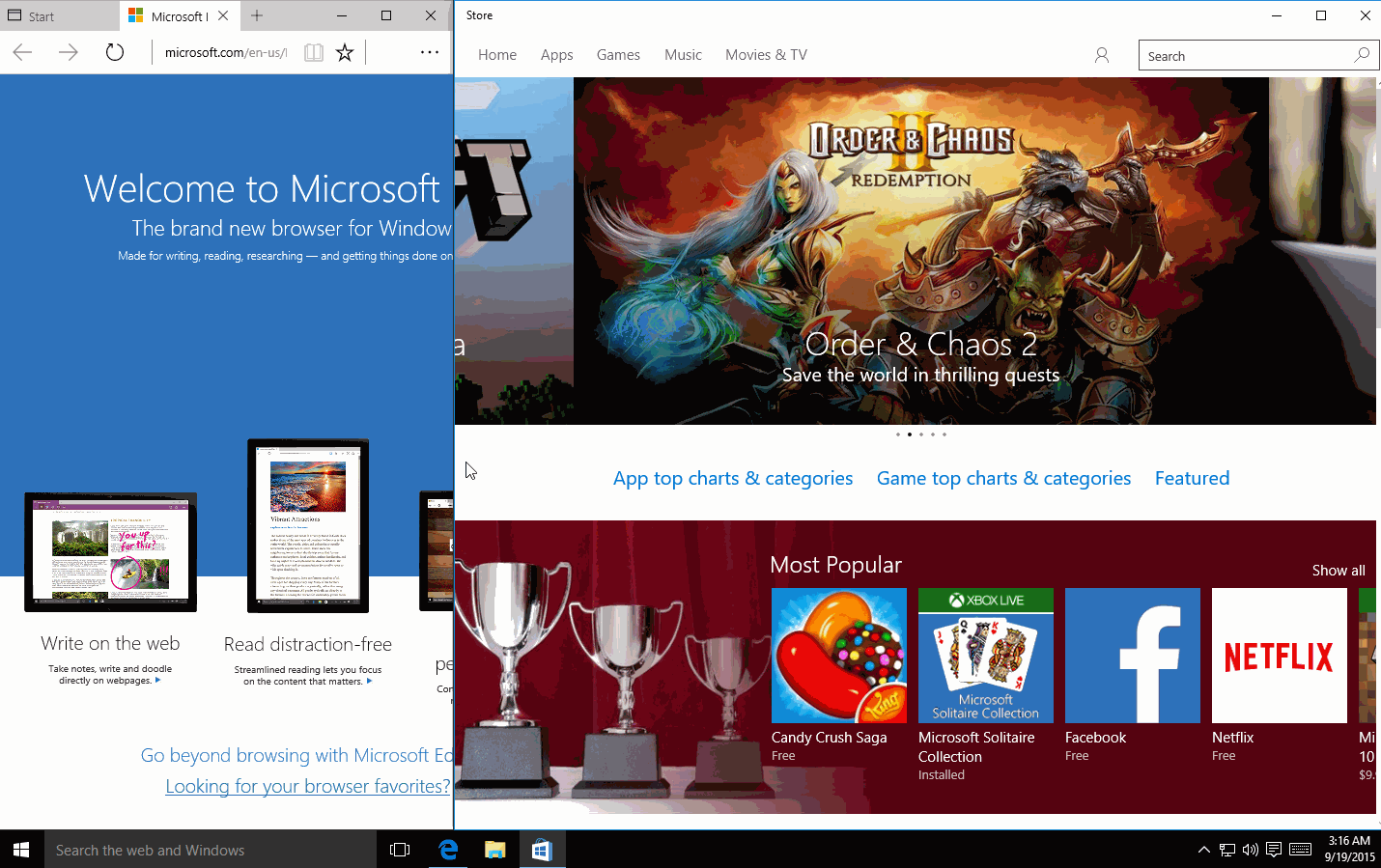Open Task View from taskbar
The width and height of the screenshot is (1381, 868).
(x=400, y=850)
